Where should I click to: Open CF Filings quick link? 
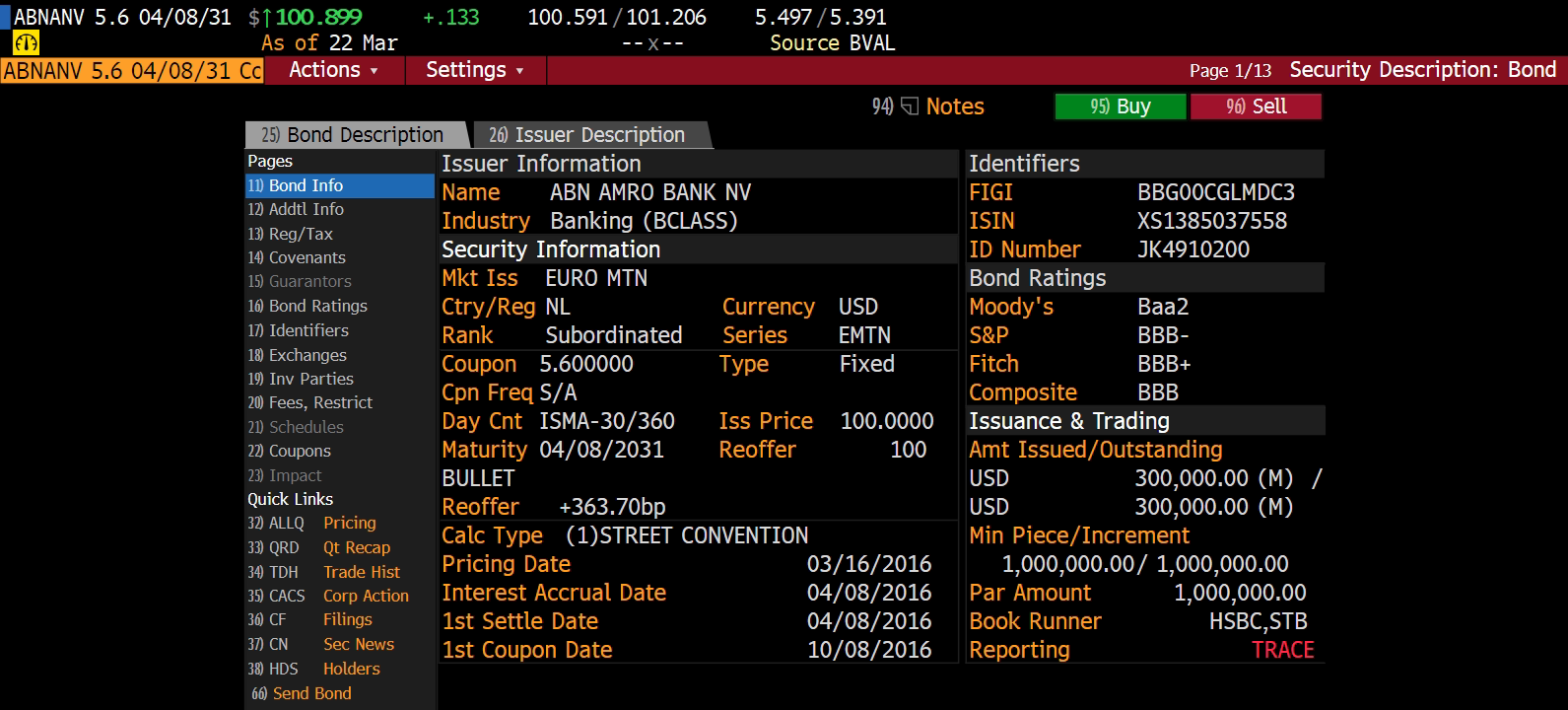pos(309,619)
